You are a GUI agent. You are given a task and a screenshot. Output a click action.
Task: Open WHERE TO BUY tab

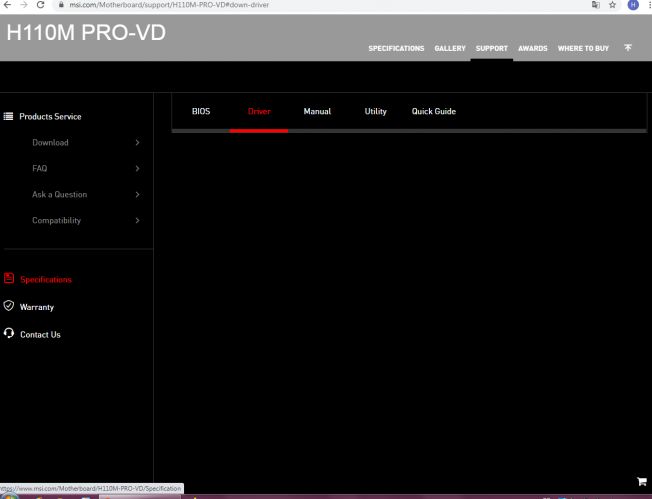click(583, 48)
